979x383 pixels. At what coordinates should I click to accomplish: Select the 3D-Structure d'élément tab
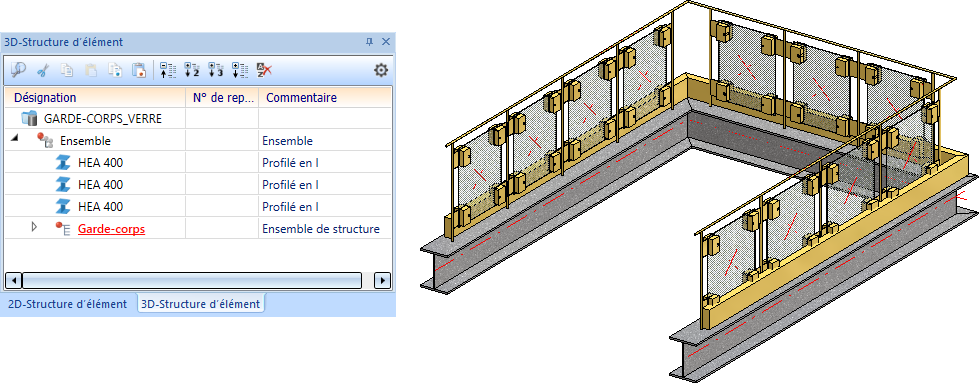point(200,304)
